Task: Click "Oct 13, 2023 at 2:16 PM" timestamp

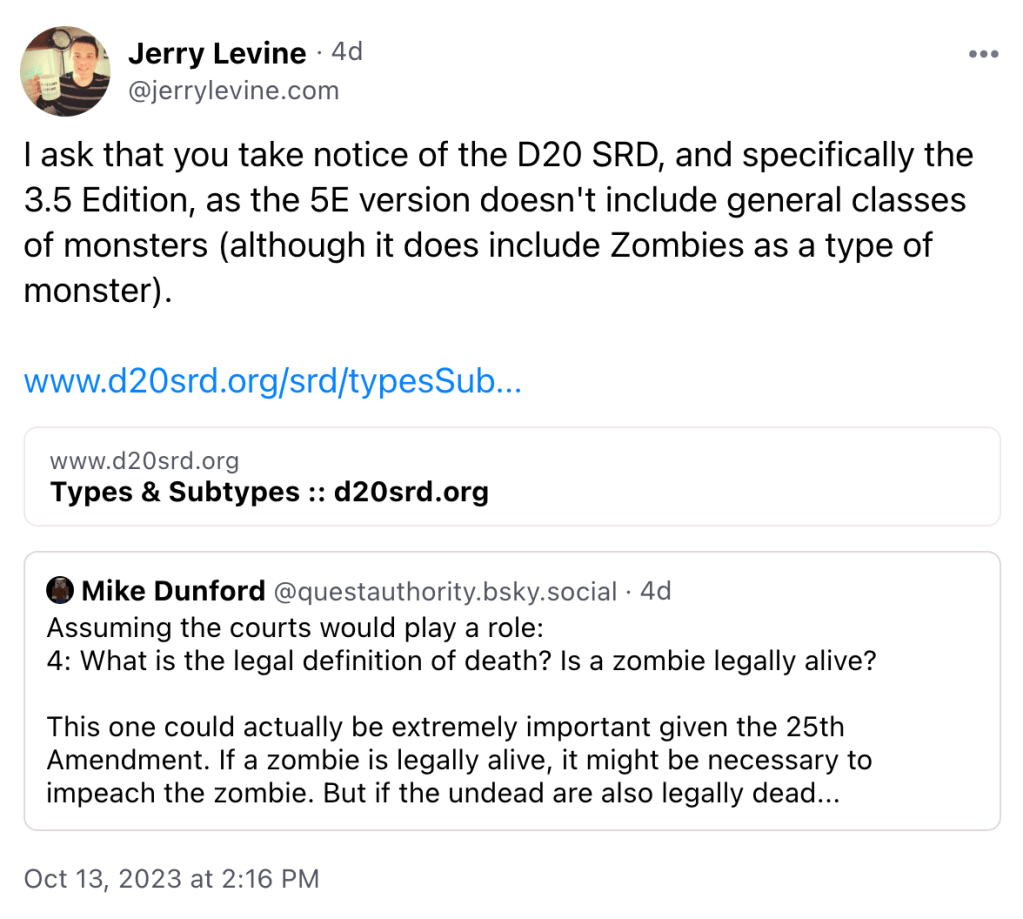Action: tap(171, 879)
